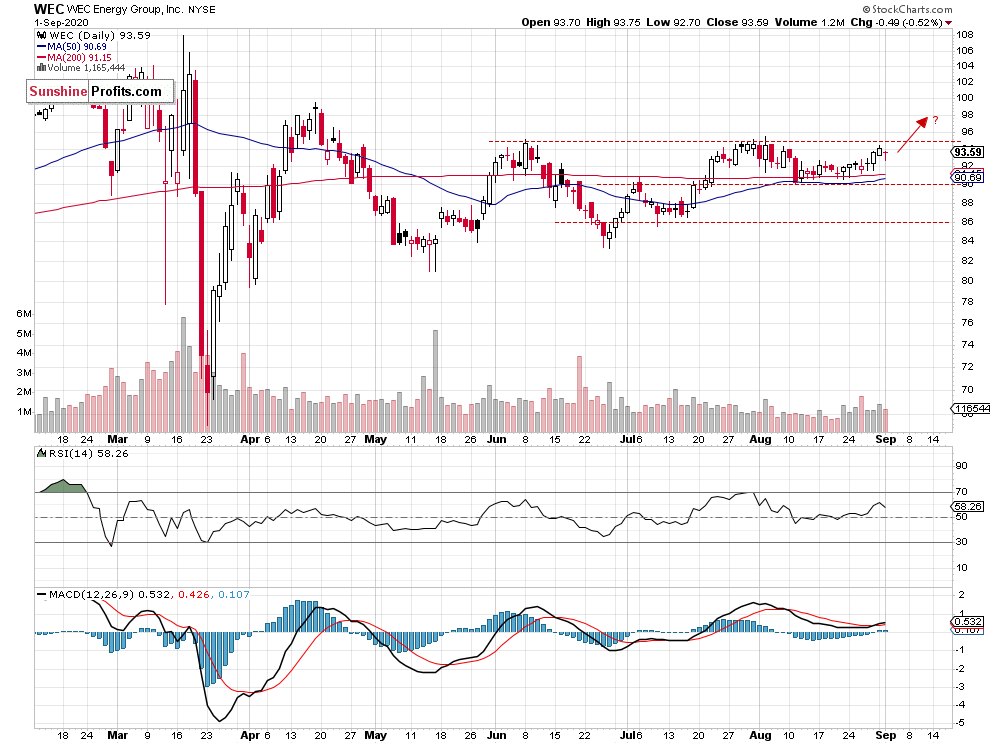Click the blue 0.107 histogram value
Viewport: 990px width, 744px height.
point(234,594)
